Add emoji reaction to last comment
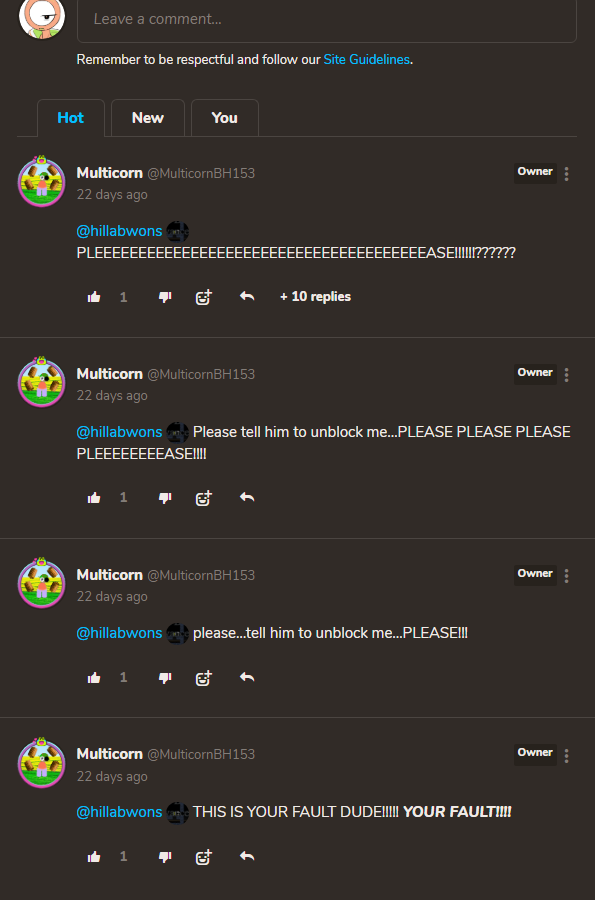Viewport: 595px width, 900px height. point(204,857)
